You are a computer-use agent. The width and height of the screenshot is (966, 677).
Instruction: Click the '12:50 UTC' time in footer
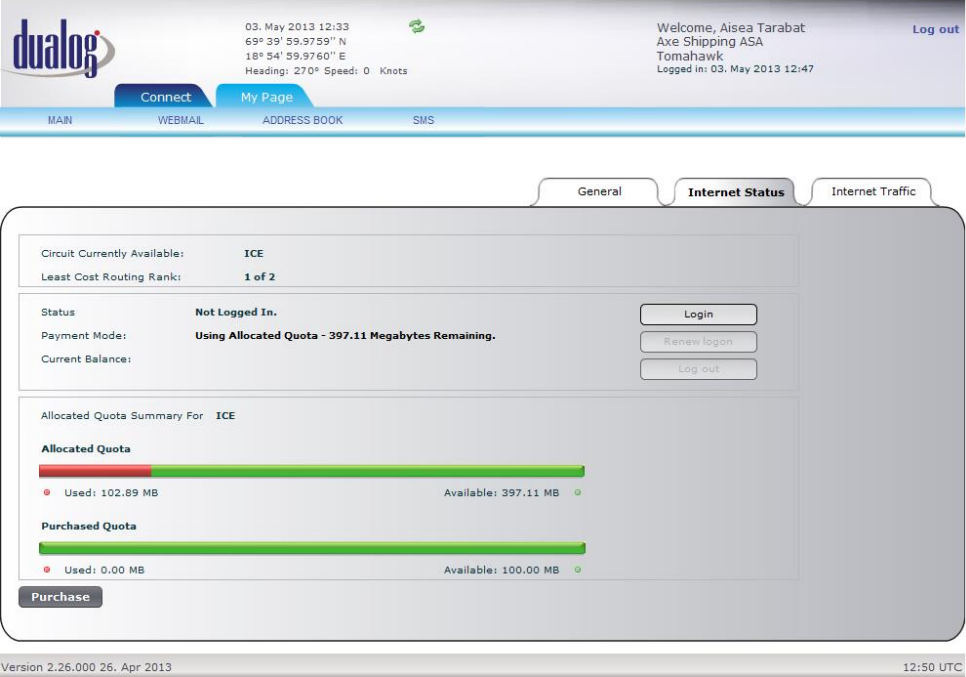pyautogui.click(x=932, y=667)
